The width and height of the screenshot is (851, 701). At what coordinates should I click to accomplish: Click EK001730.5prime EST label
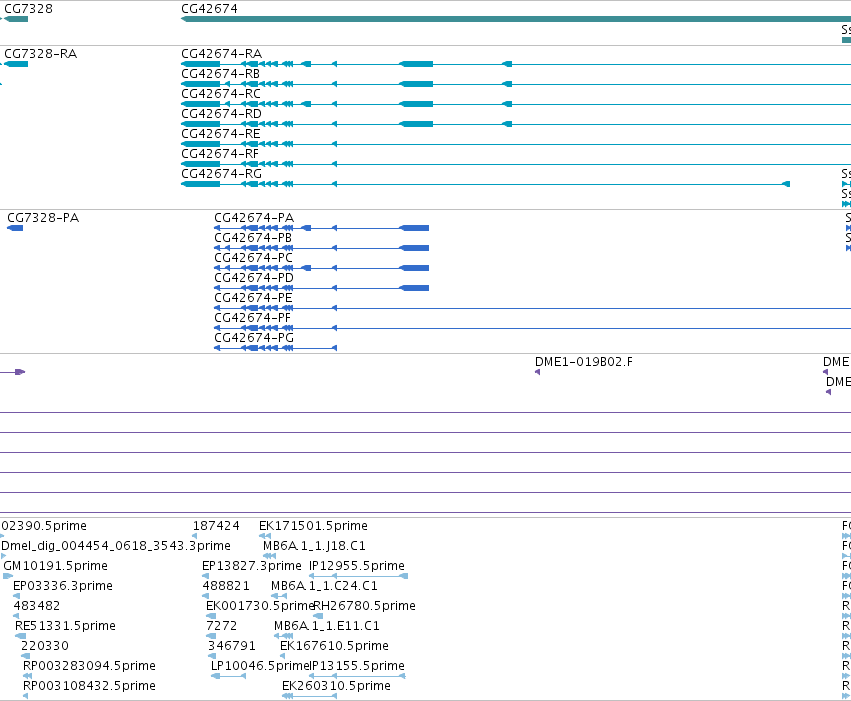pyautogui.click(x=261, y=606)
